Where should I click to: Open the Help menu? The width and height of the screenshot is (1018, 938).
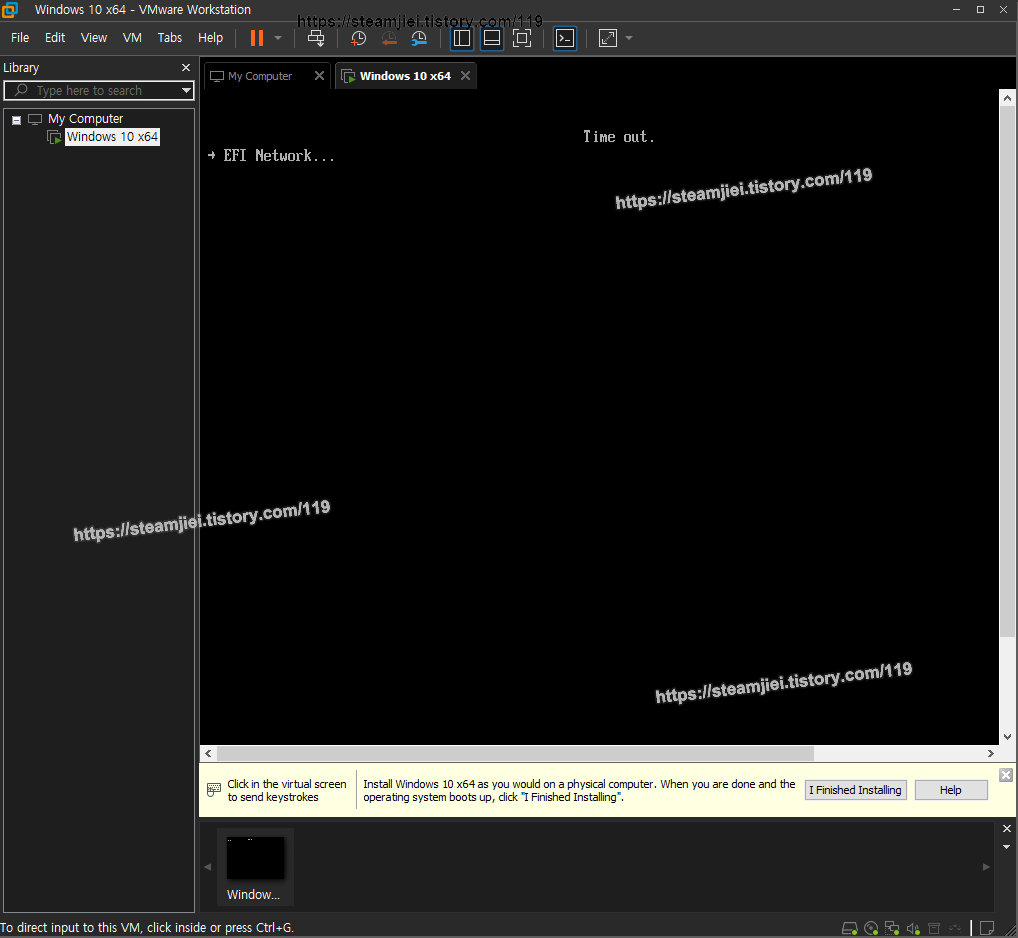210,38
